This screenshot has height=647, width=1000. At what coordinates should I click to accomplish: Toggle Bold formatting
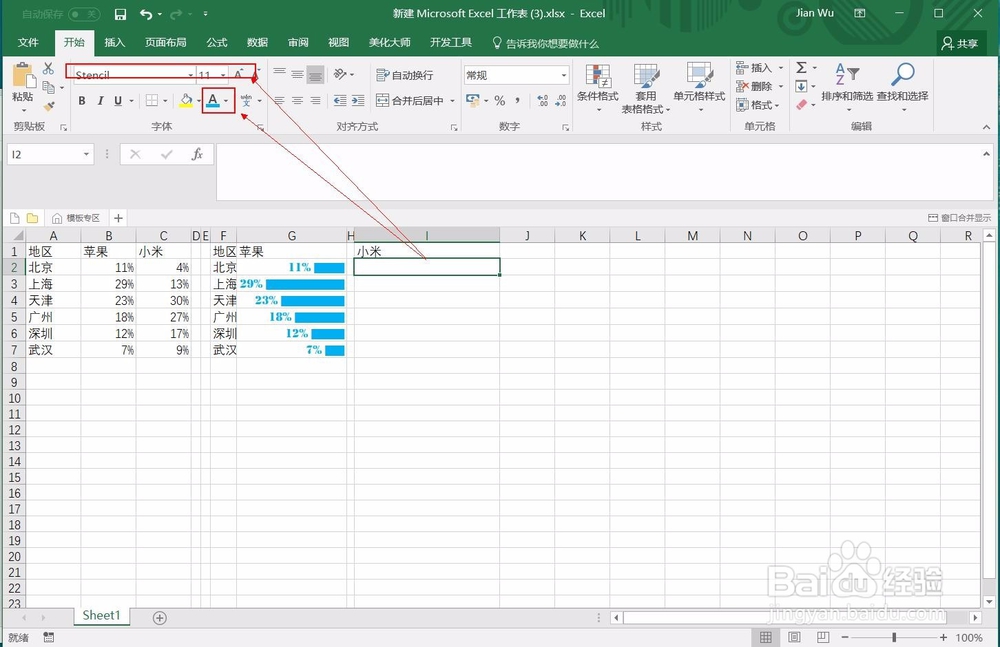click(x=82, y=100)
